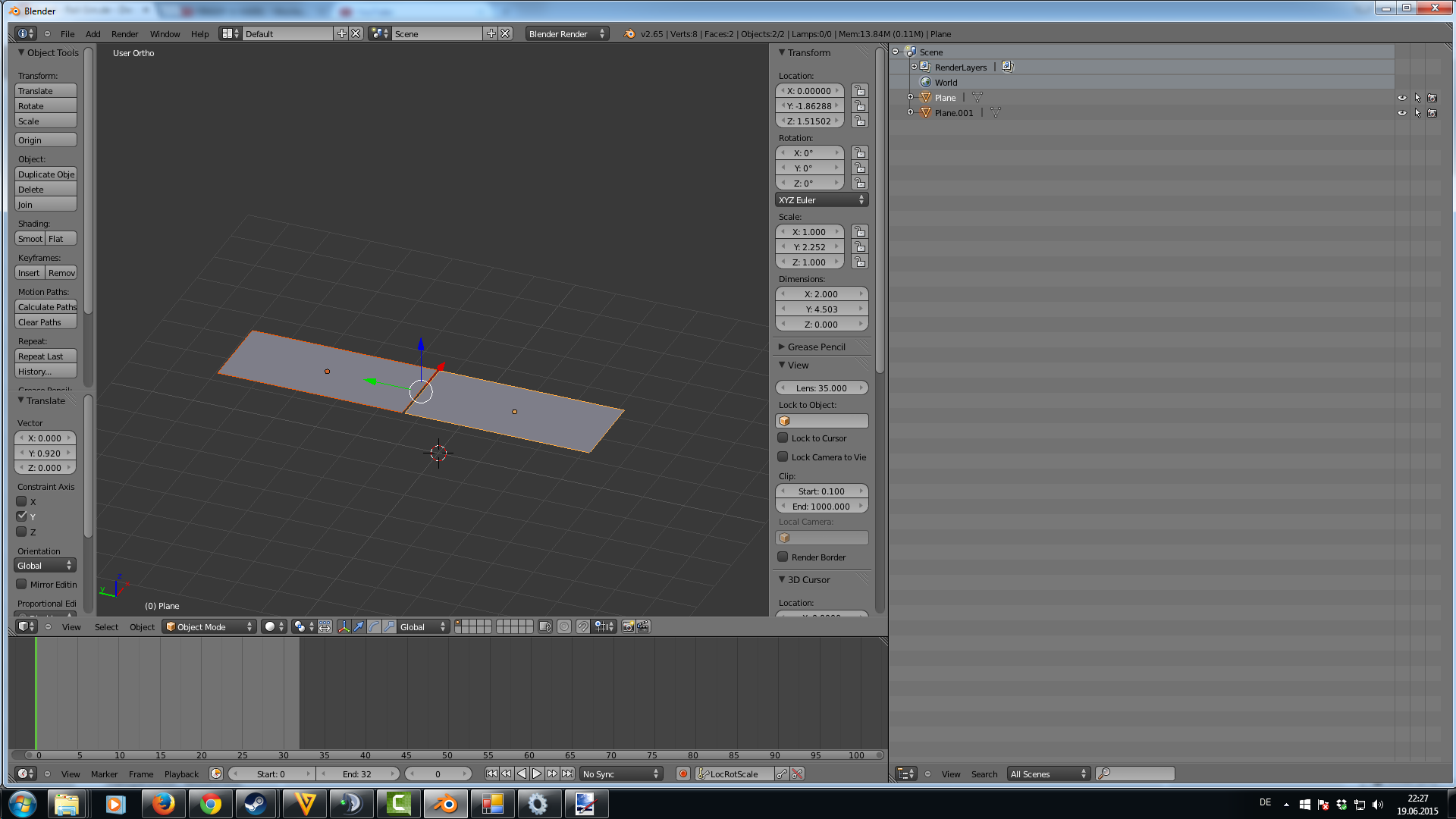Screen dimensions: 1456x819
Task: Click the Lens 35.000 value field
Action: click(x=821, y=388)
